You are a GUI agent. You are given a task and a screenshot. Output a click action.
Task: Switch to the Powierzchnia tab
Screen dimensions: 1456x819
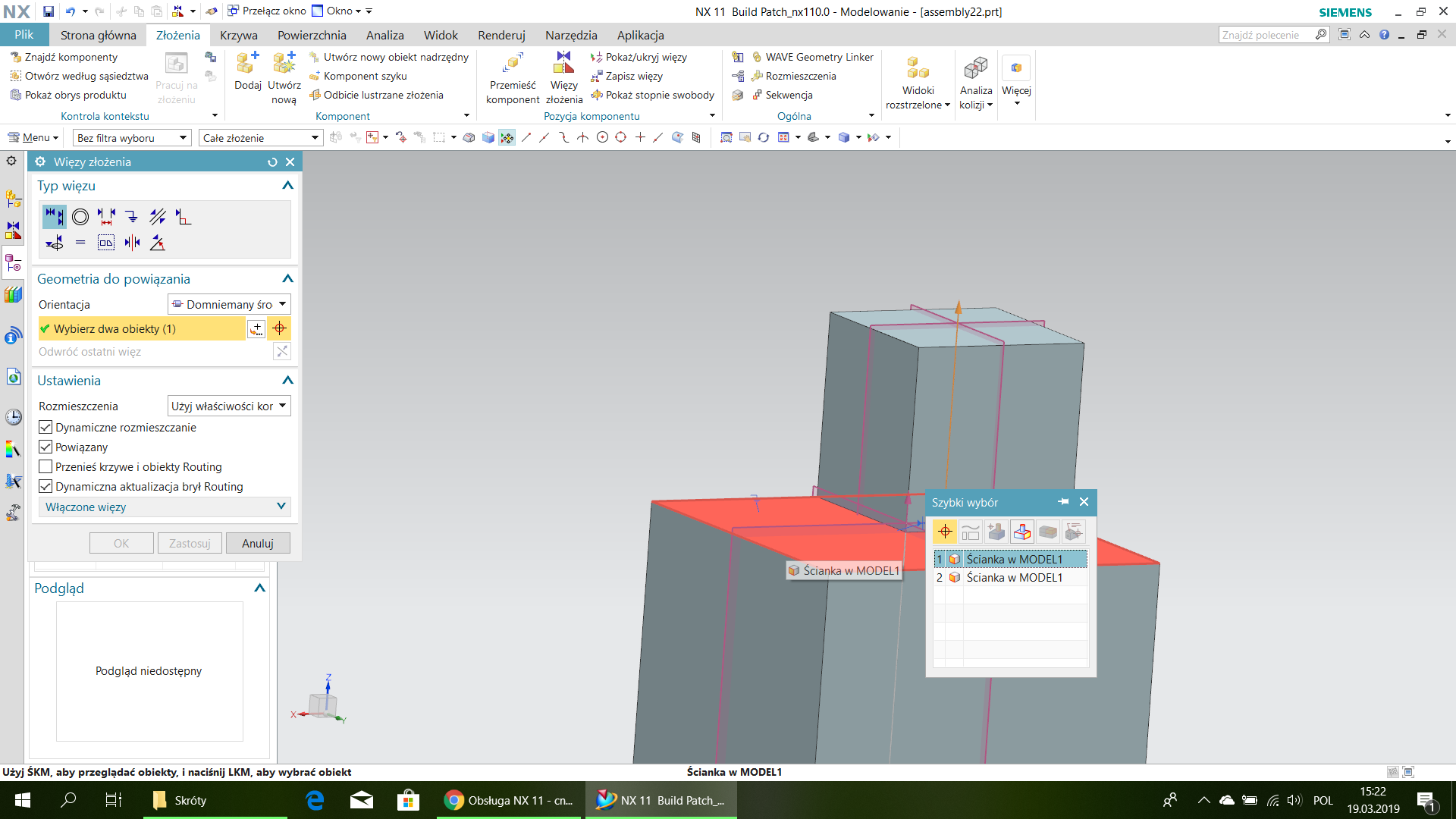(312, 35)
